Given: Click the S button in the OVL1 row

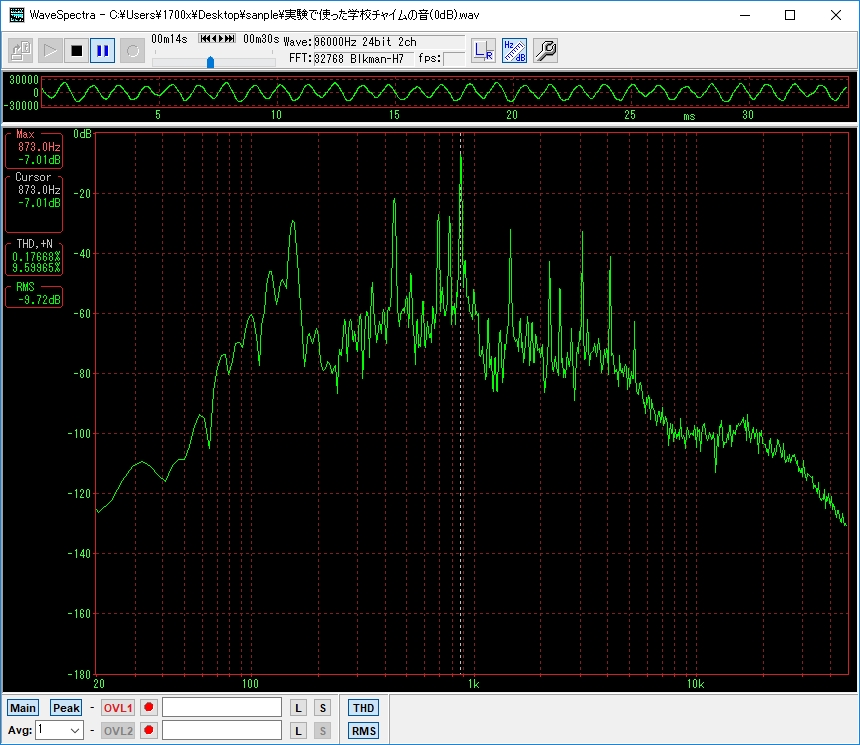Looking at the screenshot, I should pos(322,708).
